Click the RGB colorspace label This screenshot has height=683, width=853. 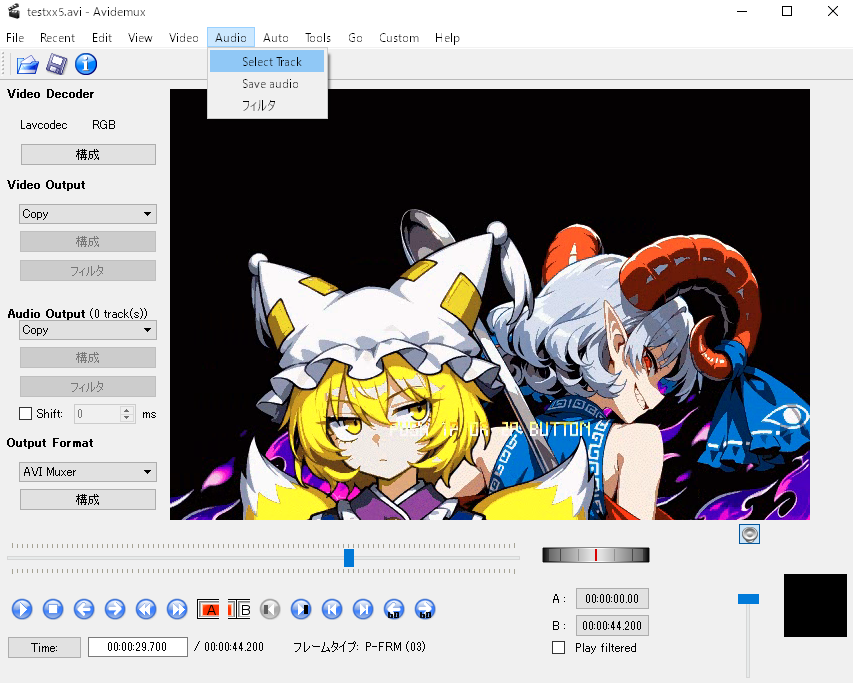(x=104, y=125)
